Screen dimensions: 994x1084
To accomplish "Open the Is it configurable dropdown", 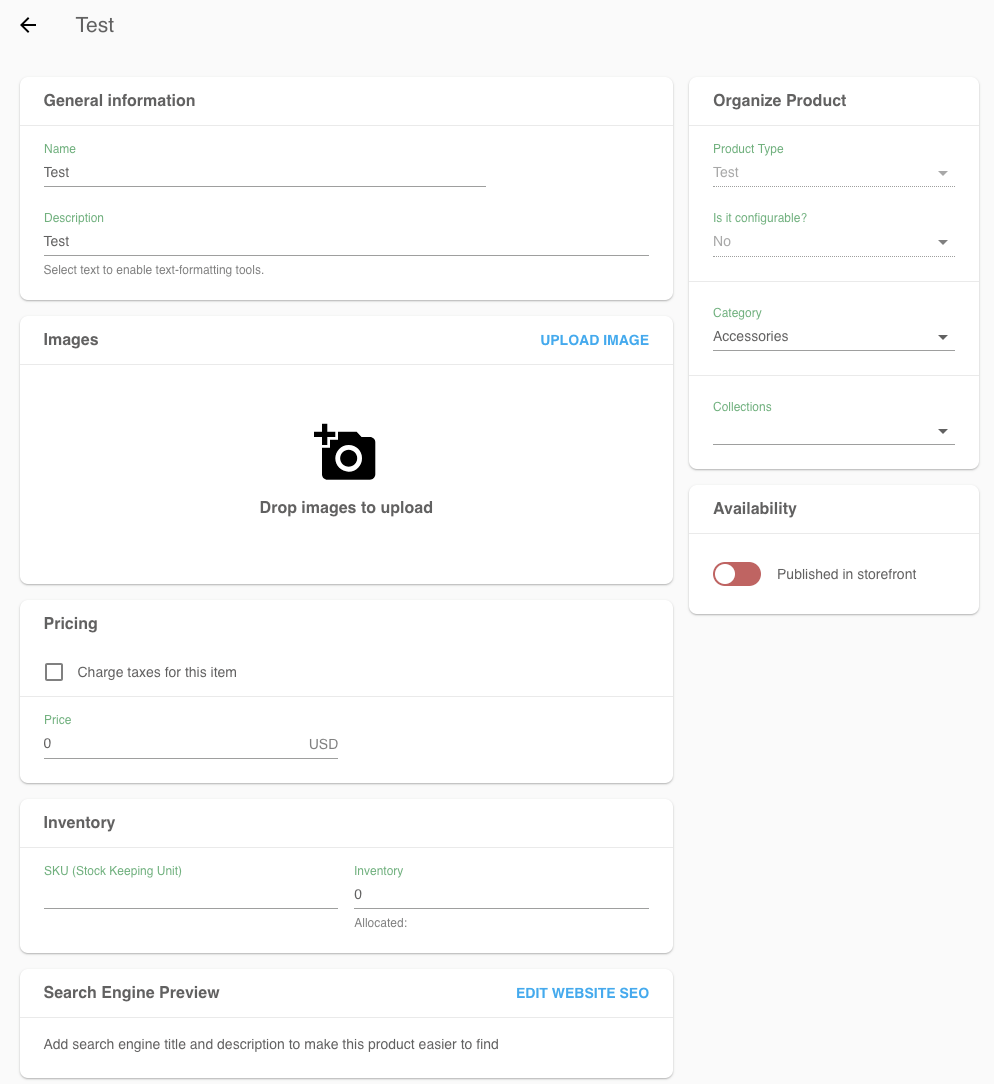I will click(x=834, y=242).
